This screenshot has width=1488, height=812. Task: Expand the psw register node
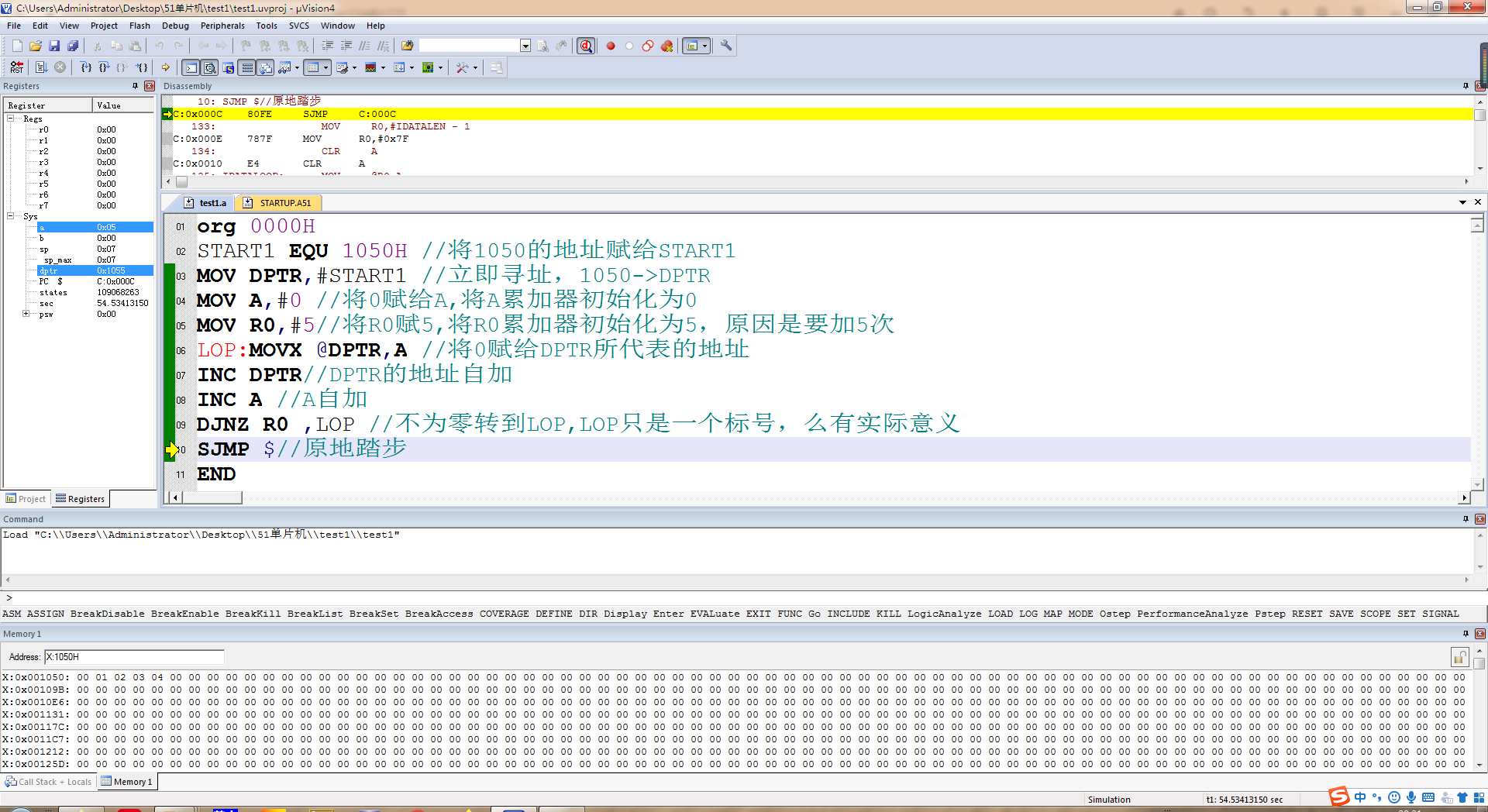coord(26,314)
